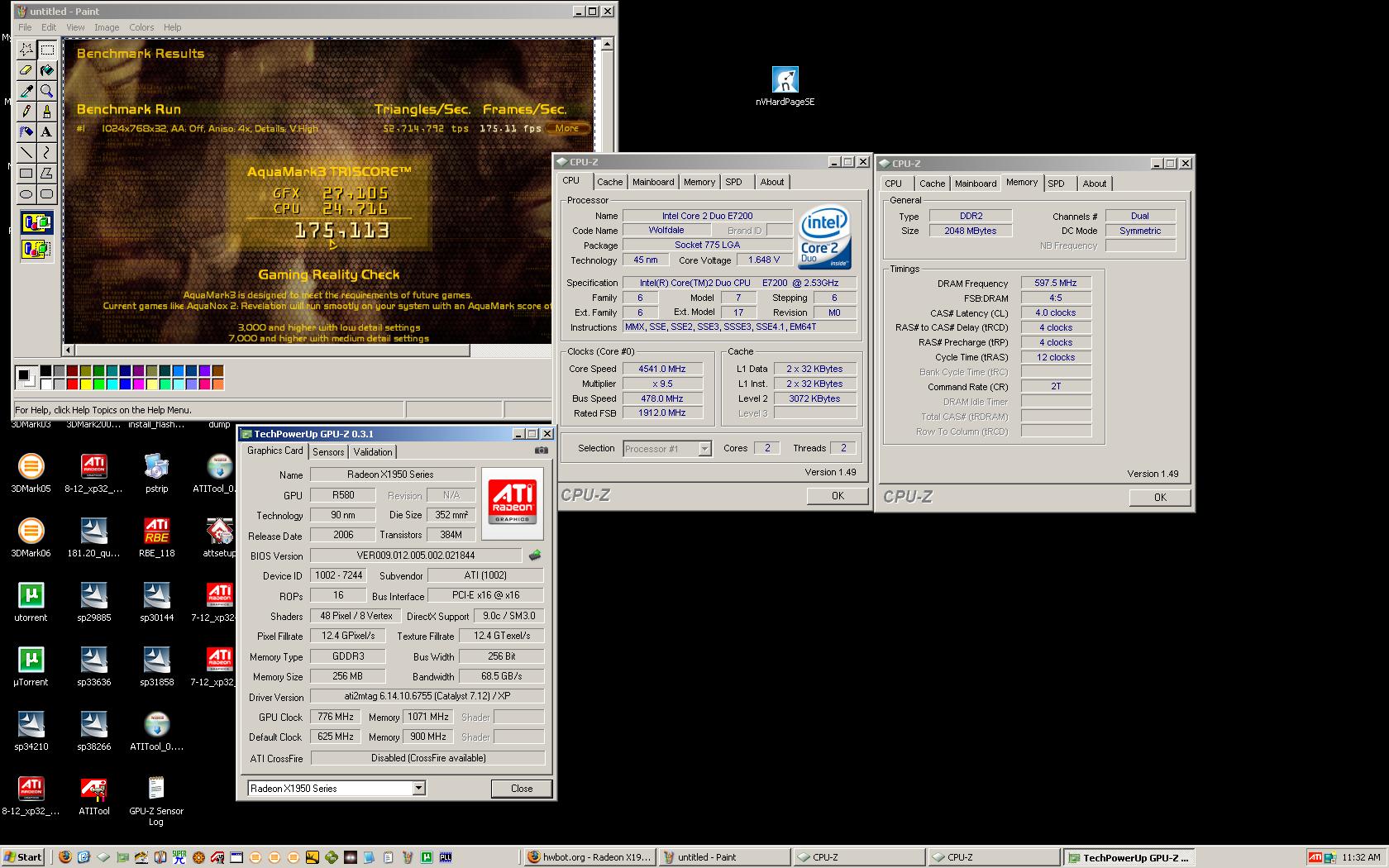Open the File menu in Paint

coord(25,27)
